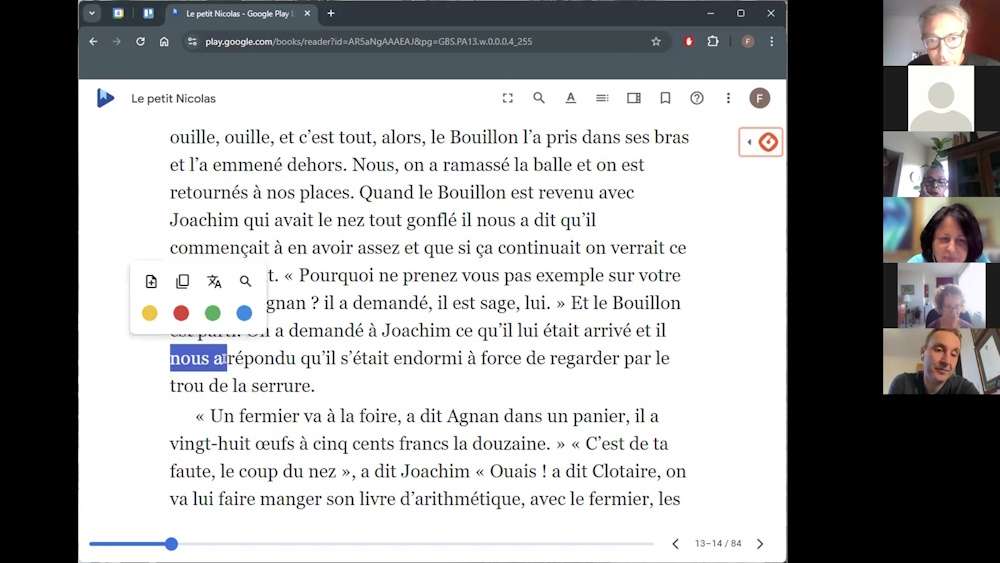Highlight selection in red
The image size is (1000, 563).
pos(181,313)
